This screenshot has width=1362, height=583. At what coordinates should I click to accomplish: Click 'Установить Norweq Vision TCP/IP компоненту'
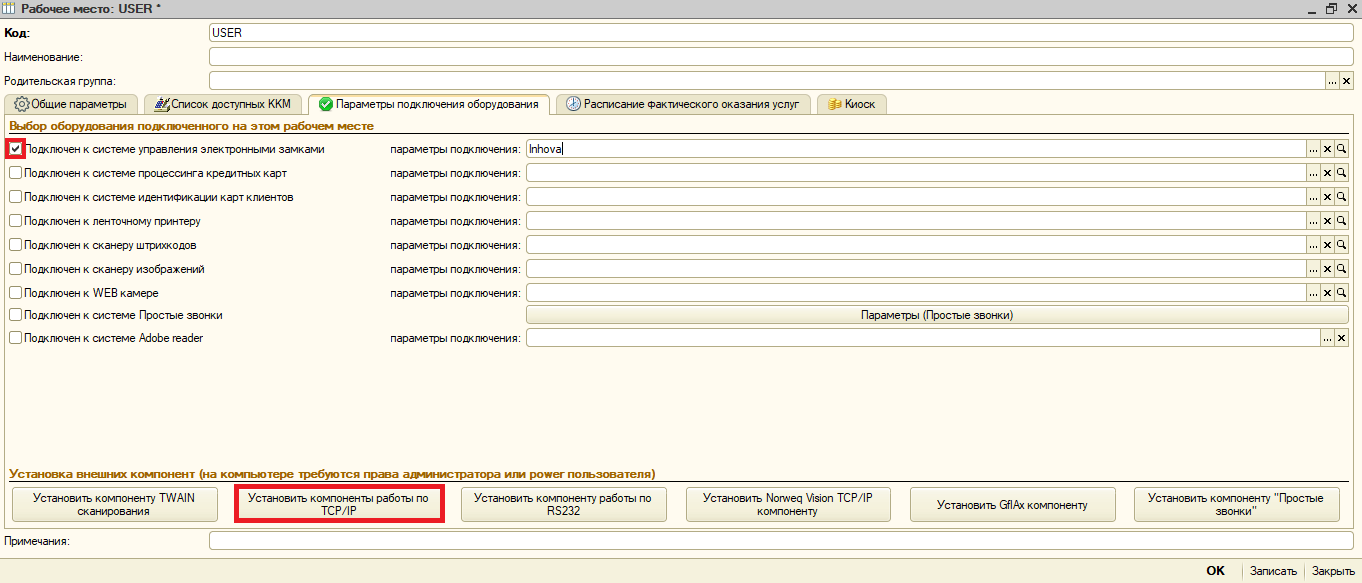pyautogui.click(x=788, y=504)
